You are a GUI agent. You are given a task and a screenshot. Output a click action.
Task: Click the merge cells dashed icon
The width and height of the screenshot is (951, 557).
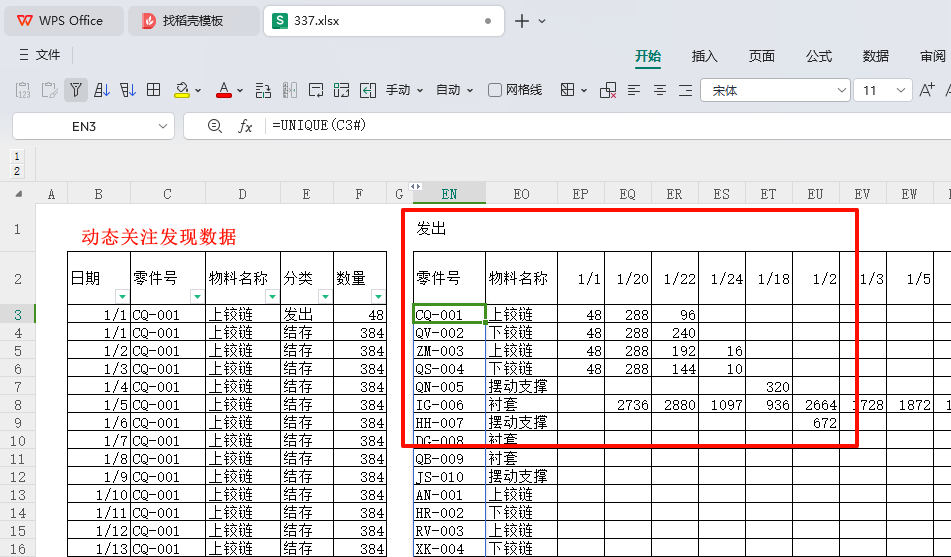(x=341, y=90)
